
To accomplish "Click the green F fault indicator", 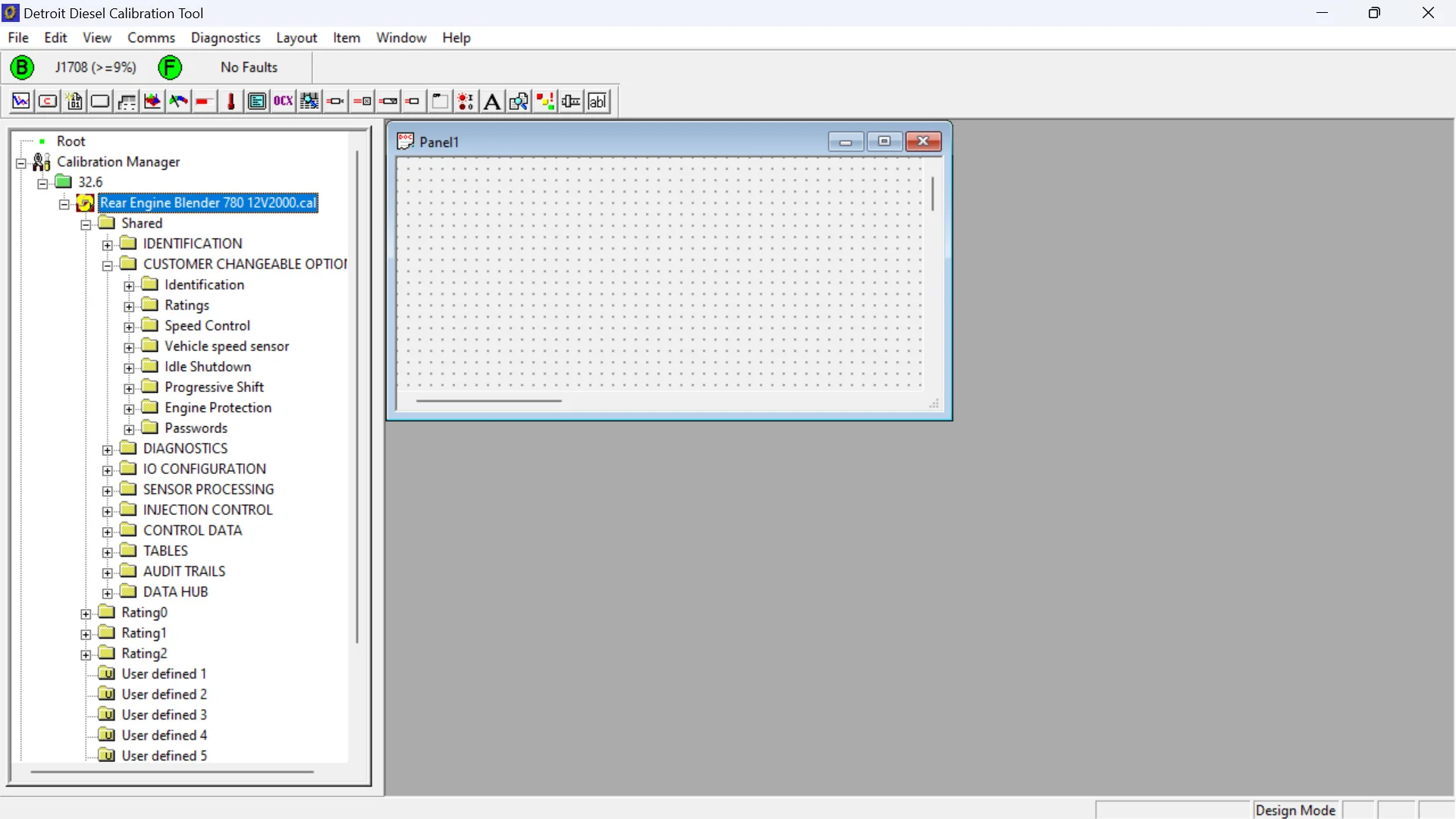I will 170,67.
